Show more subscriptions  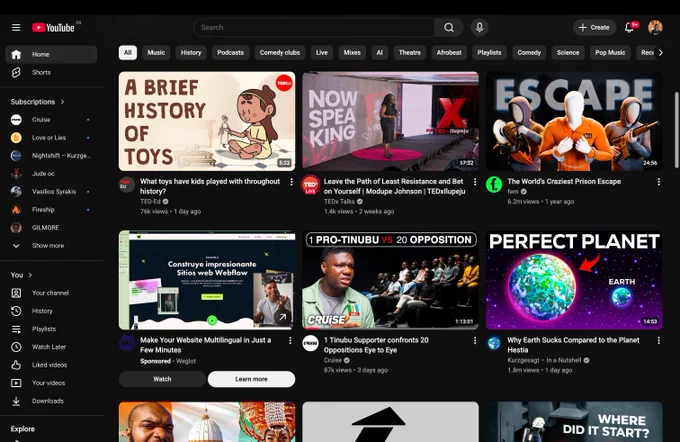[x=51, y=246]
